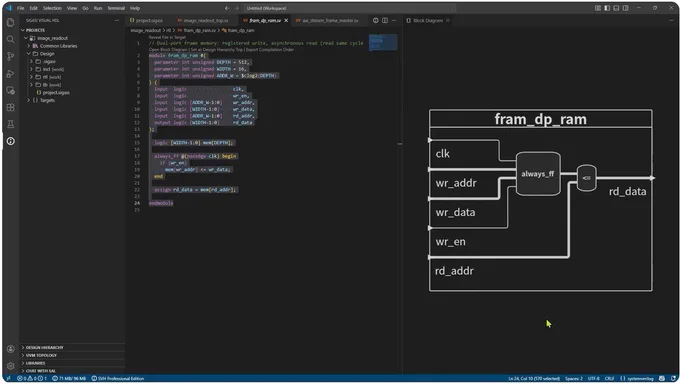This screenshot has width=680, height=384.
Task: Open the Terminal menu
Action: (x=116, y=8)
